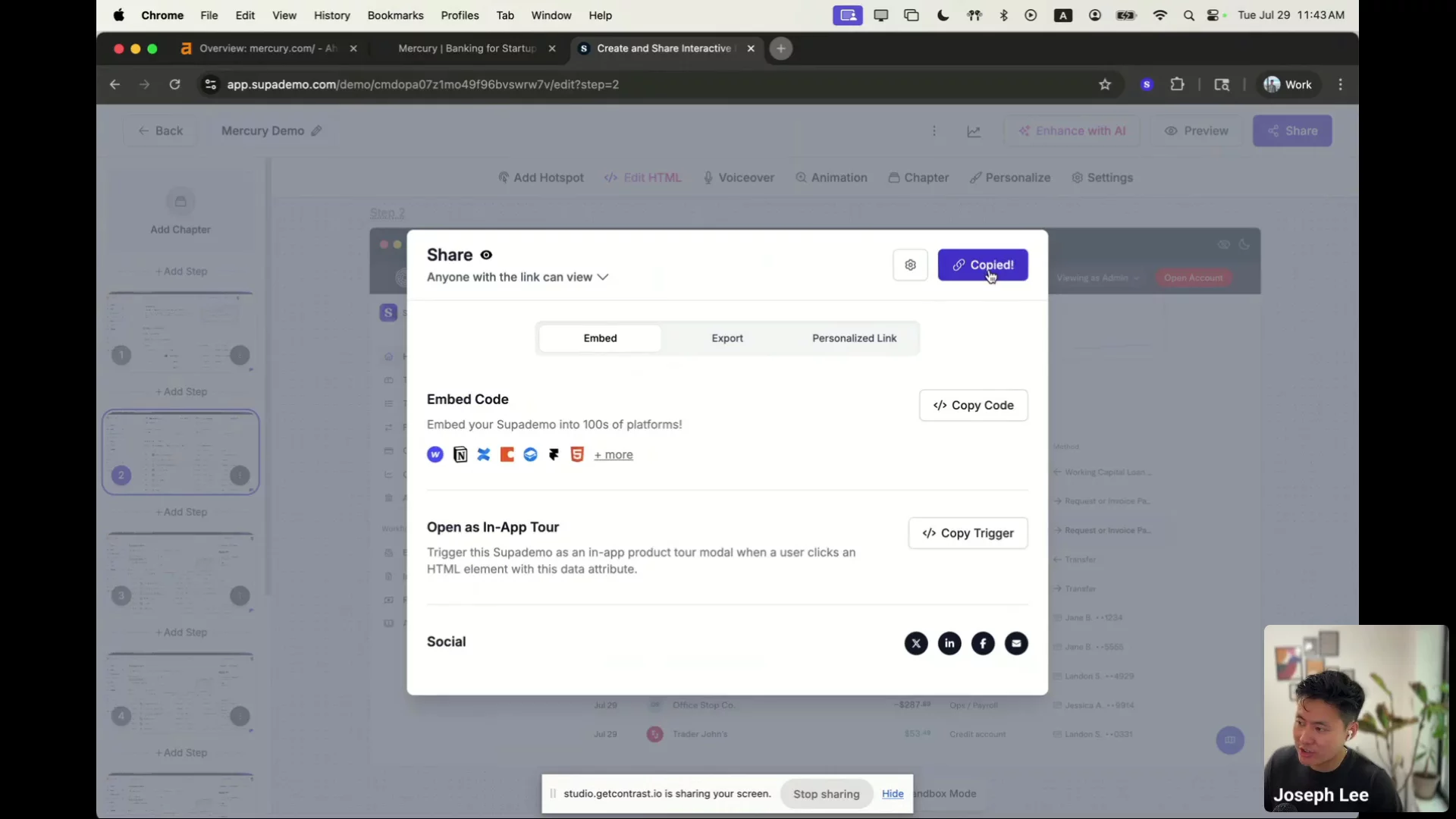Select the Embed tab

(x=600, y=338)
